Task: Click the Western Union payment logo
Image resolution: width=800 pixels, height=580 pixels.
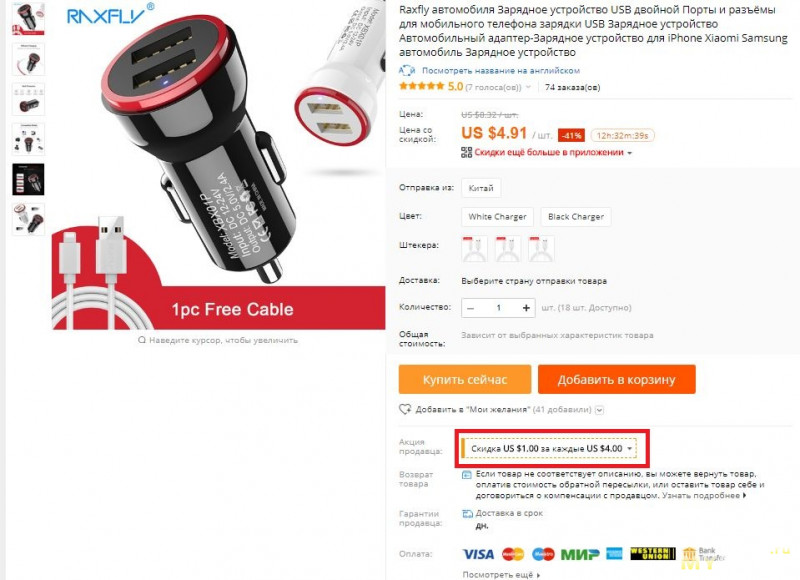Action: 653,553
